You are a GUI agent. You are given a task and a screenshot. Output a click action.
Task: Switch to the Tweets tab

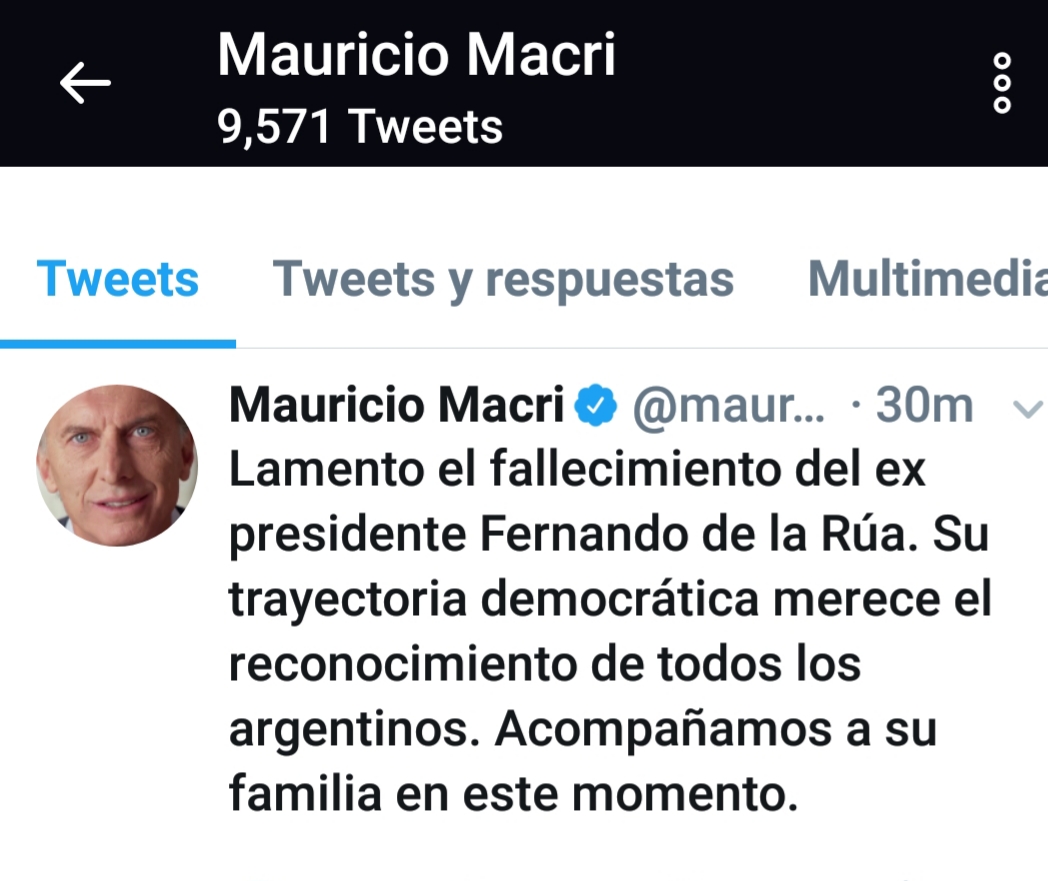(118, 279)
